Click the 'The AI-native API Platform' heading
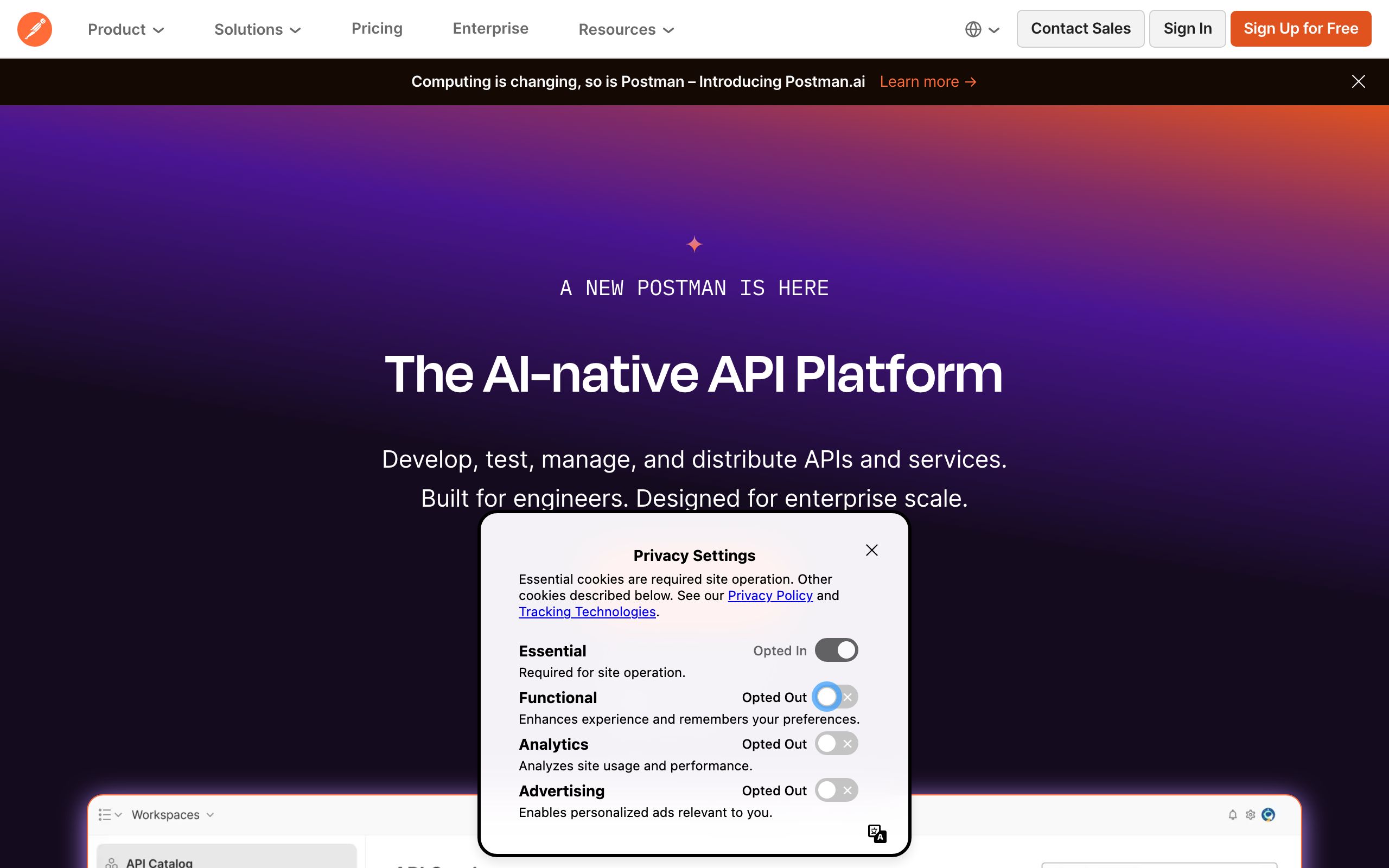Viewport: 1389px width, 868px height. click(693, 374)
